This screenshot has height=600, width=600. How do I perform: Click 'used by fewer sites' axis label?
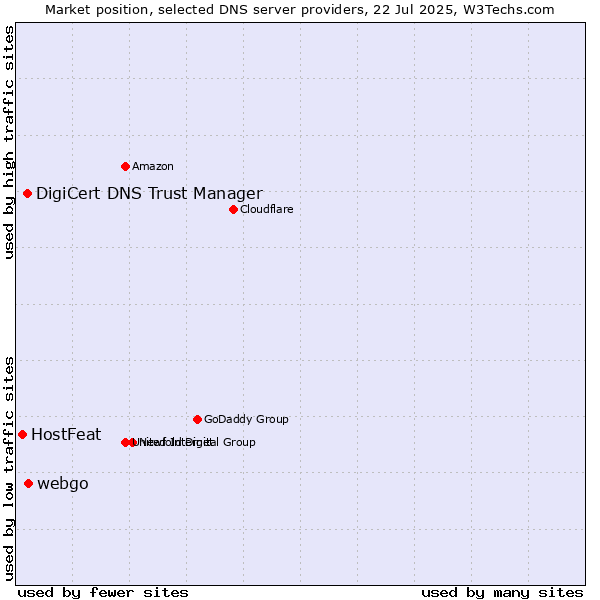pos(103,593)
